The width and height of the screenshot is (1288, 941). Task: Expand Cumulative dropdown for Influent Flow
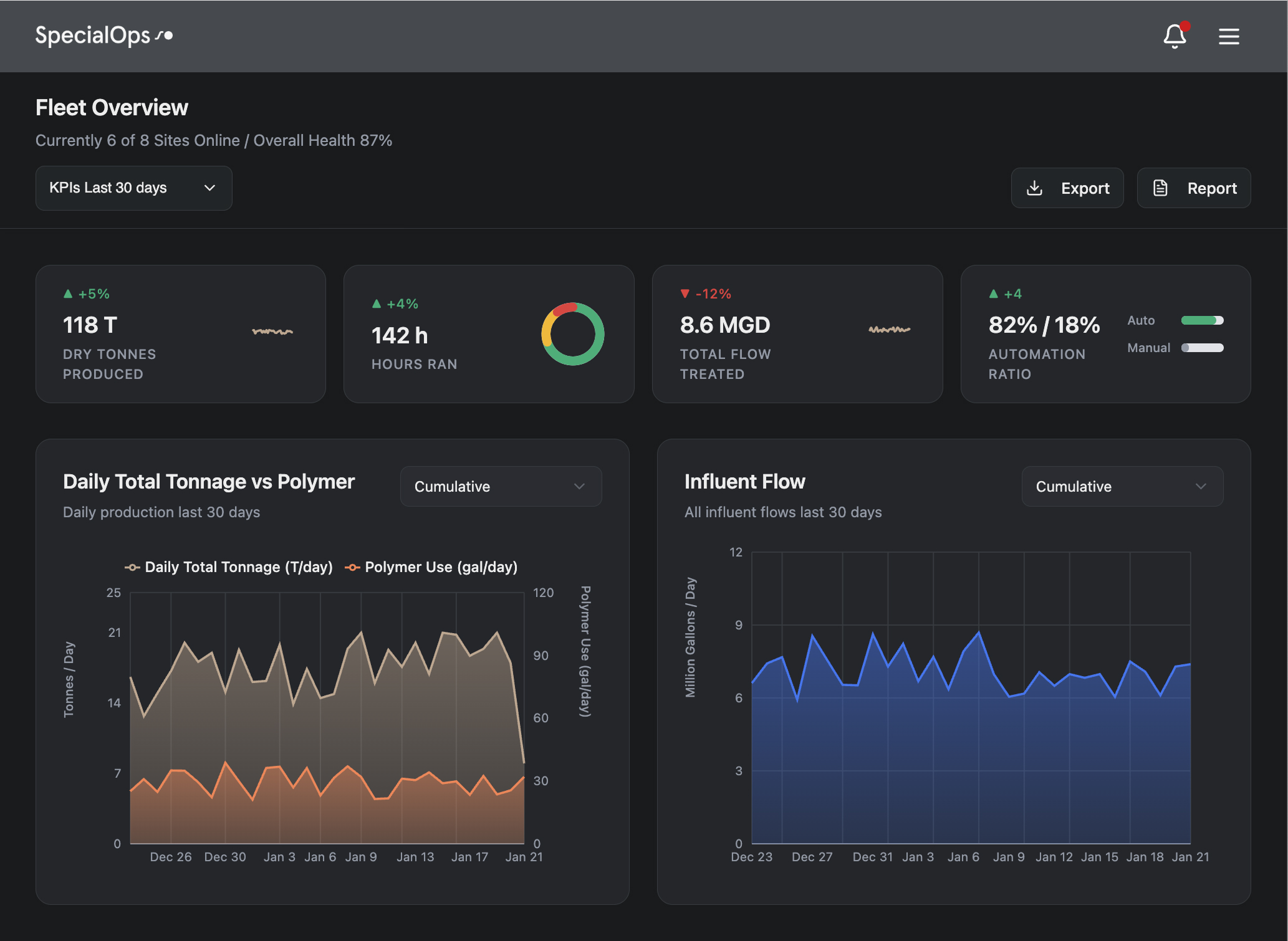1122,487
